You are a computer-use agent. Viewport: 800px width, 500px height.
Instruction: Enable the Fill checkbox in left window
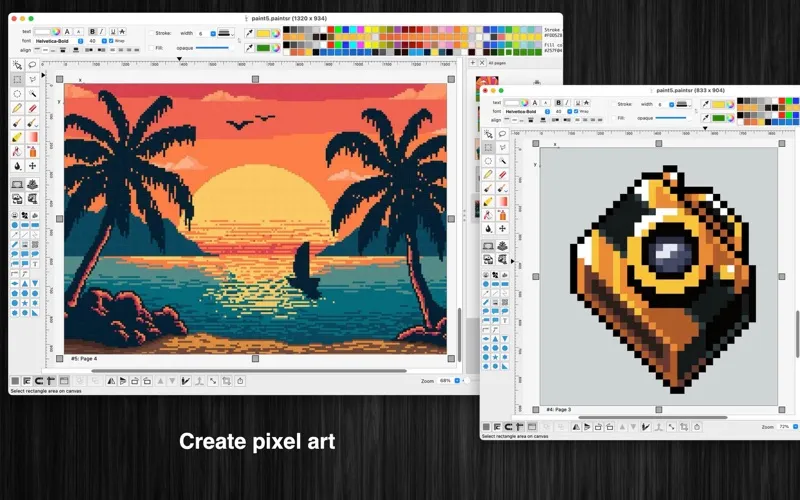coord(151,48)
